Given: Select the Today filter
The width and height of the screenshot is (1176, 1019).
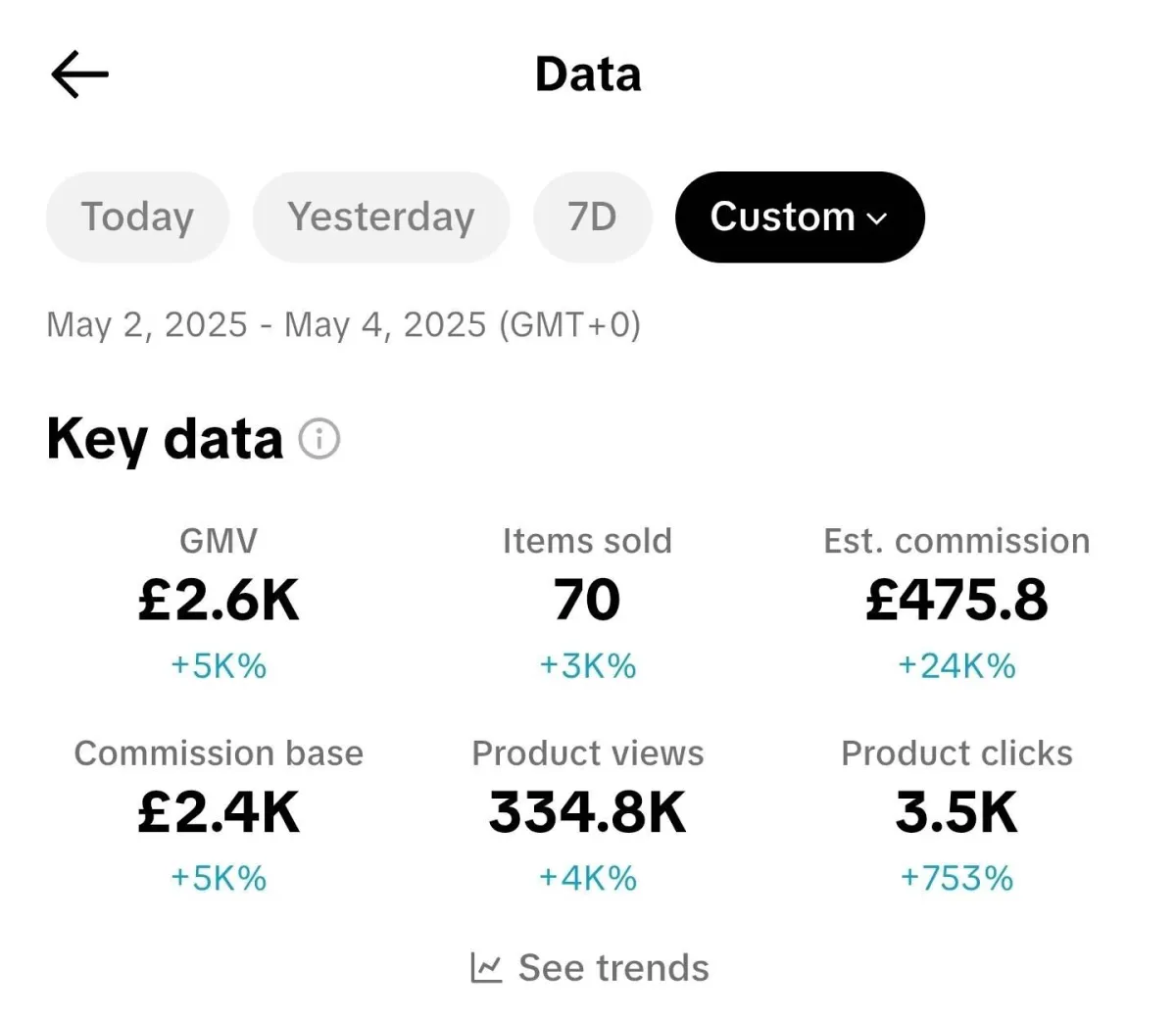Looking at the screenshot, I should [x=137, y=217].
